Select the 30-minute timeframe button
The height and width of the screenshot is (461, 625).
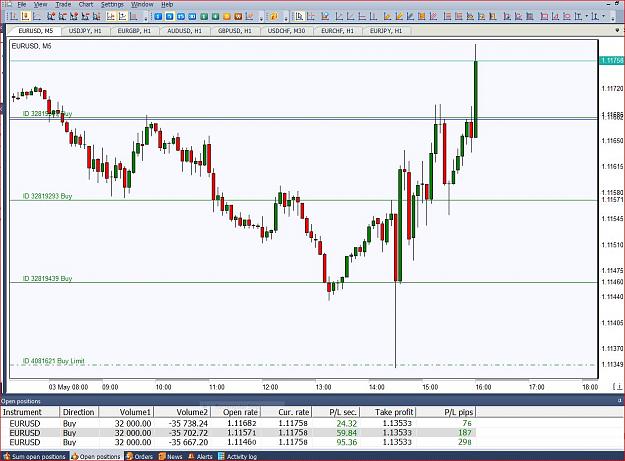(192, 16)
